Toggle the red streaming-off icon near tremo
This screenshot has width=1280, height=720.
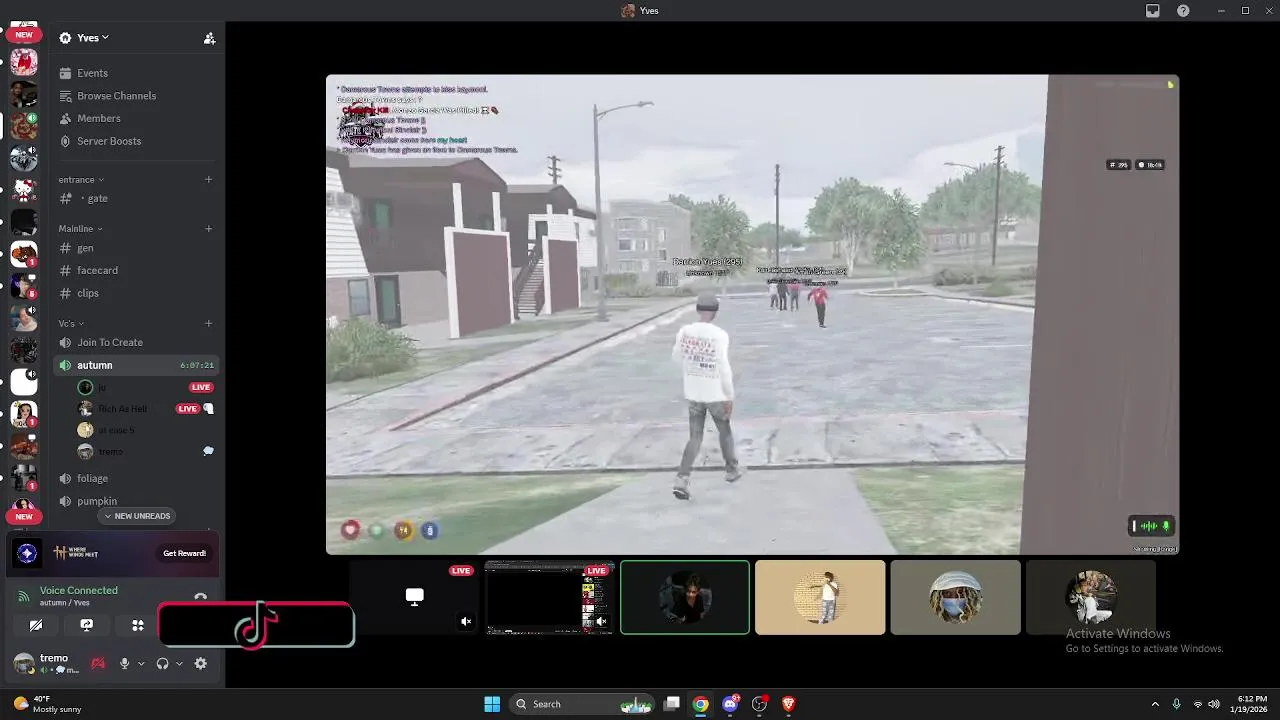pos(98,663)
